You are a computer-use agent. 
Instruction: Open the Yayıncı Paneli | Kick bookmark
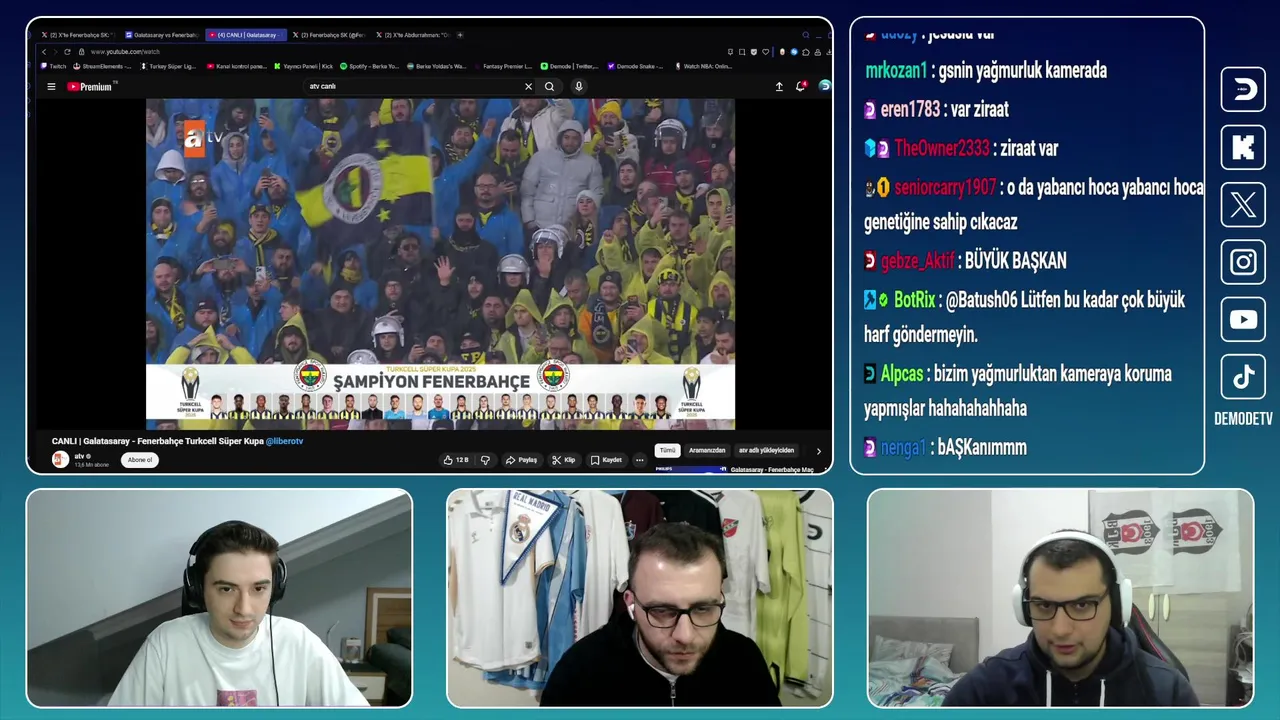[x=303, y=66]
